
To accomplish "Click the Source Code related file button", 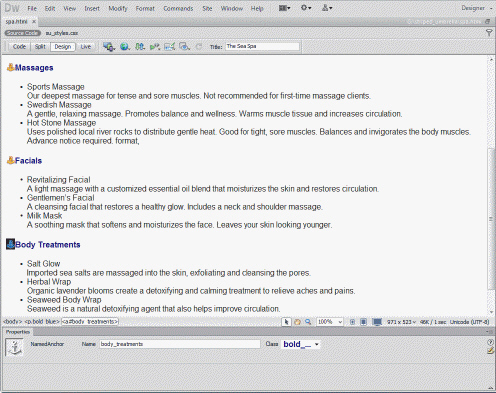I will [22, 33].
